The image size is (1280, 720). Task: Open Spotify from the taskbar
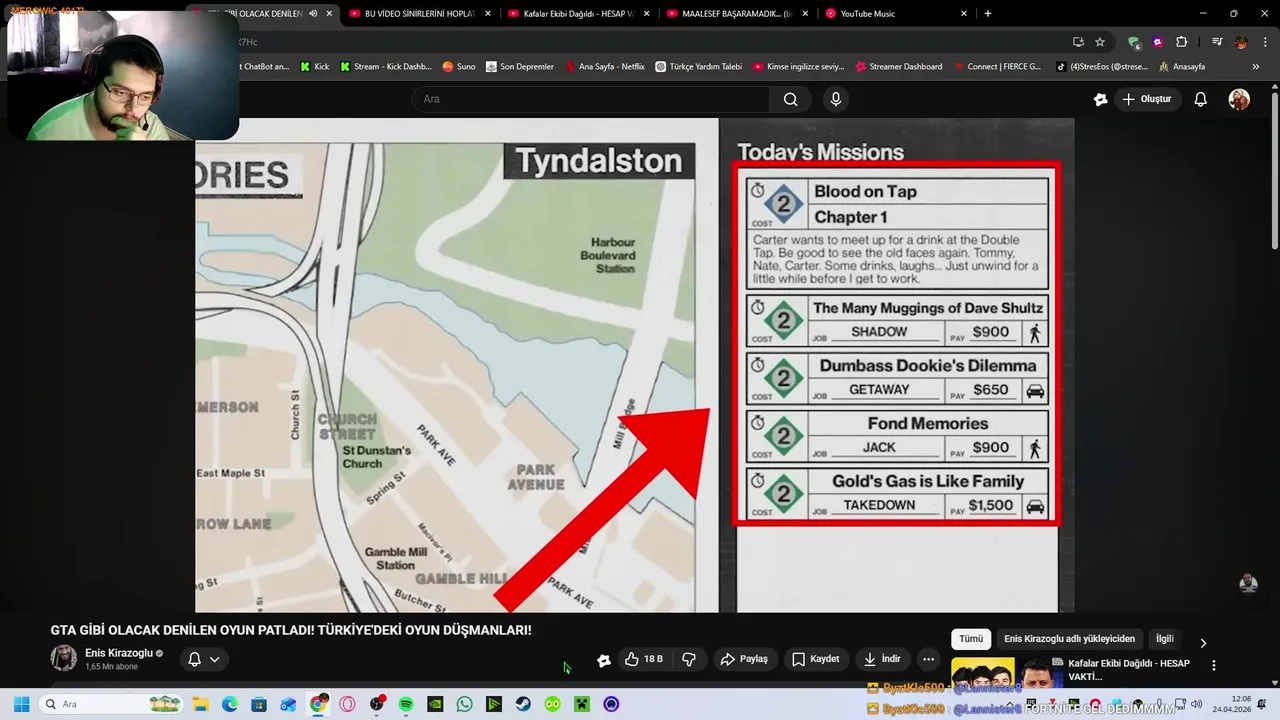(405, 704)
